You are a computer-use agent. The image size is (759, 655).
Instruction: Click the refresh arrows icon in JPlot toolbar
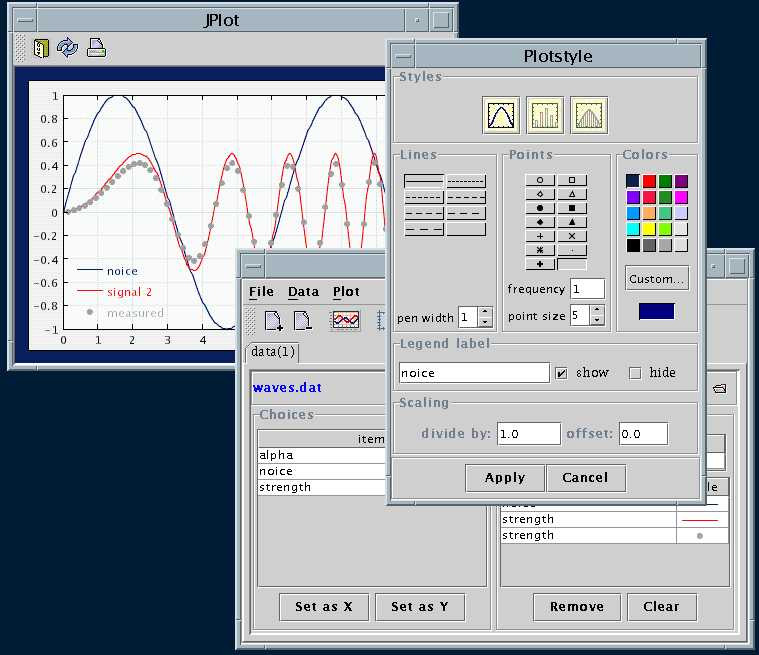coord(67,47)
